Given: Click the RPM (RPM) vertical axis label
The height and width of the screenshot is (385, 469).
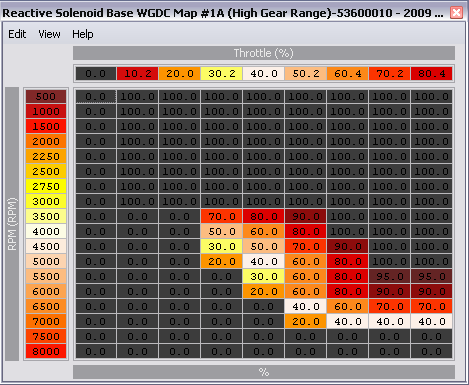Looking at the screenshot, I should click(12, 224).
